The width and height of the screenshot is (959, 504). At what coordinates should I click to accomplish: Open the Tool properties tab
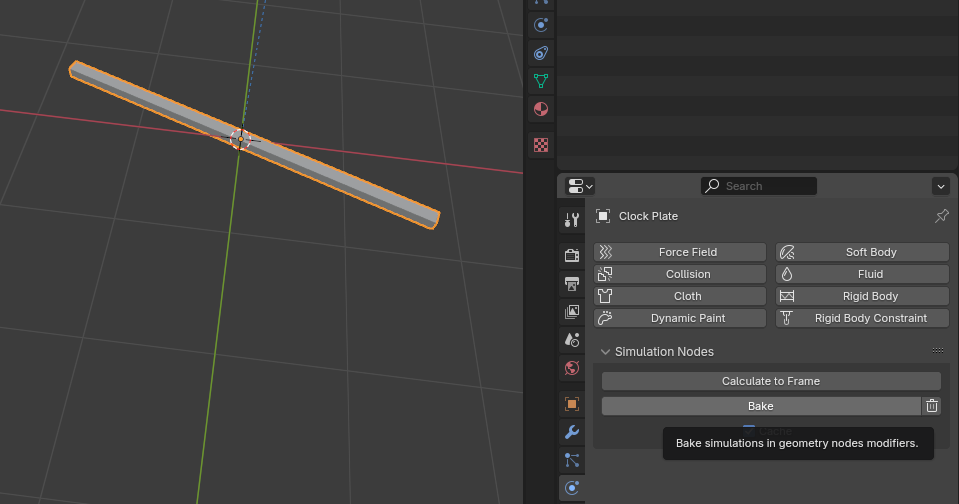572,220
